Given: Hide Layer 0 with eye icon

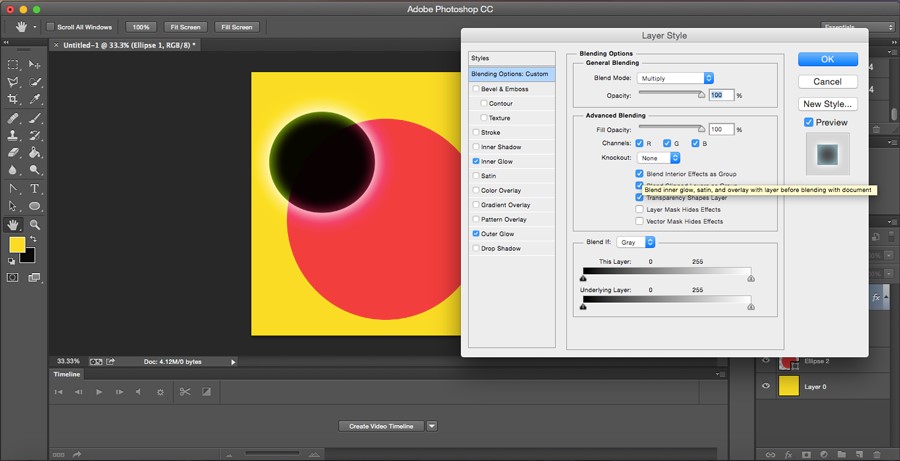Looking at the screenshot, I should coord(766,386).
